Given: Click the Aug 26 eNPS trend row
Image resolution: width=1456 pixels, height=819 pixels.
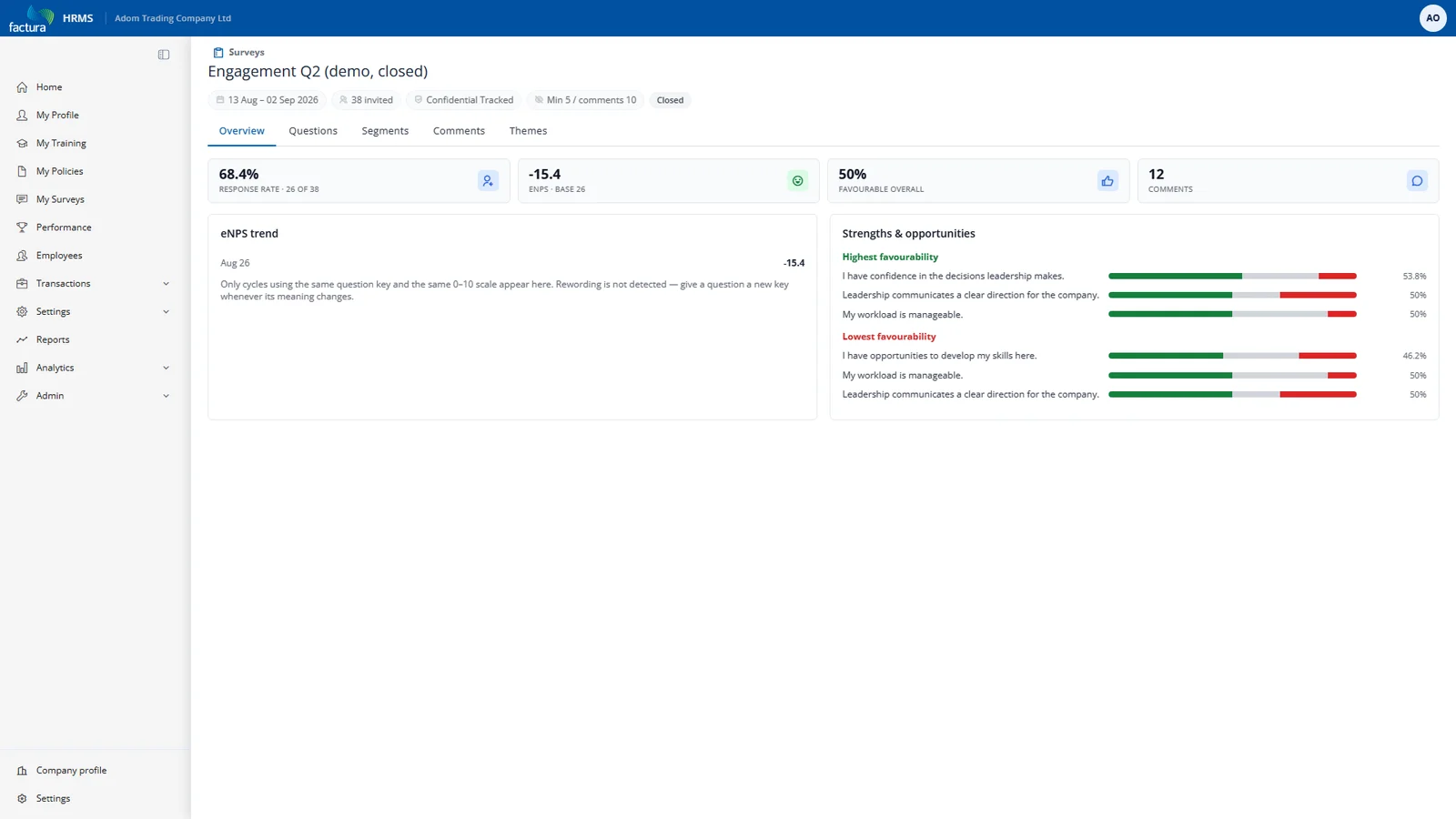Looking at the screenshot, I should click(512, 263).
